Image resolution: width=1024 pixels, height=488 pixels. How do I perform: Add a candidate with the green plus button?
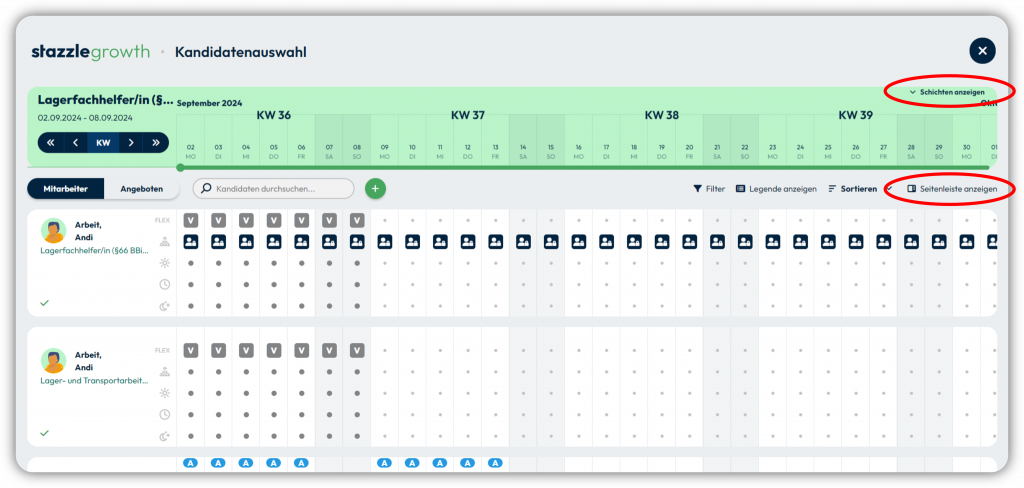tap(375, 188)
